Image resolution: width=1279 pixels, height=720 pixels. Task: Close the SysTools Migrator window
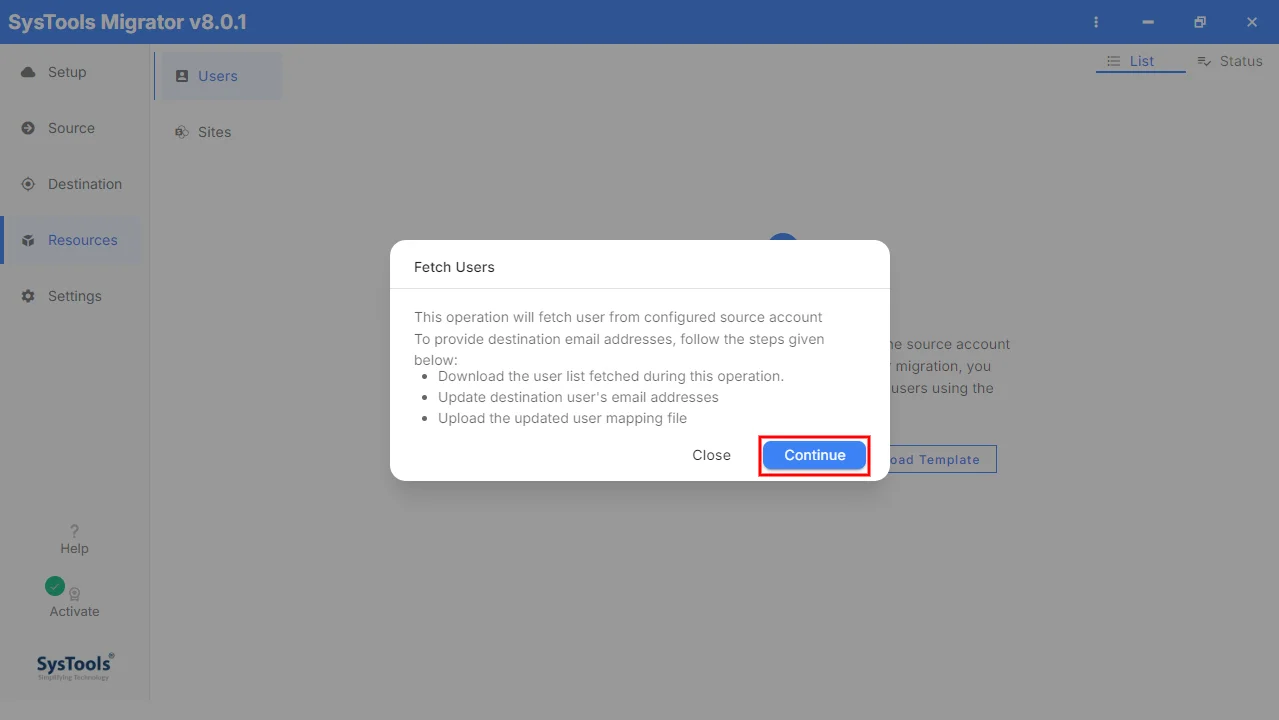click(x=1252, y=22)
